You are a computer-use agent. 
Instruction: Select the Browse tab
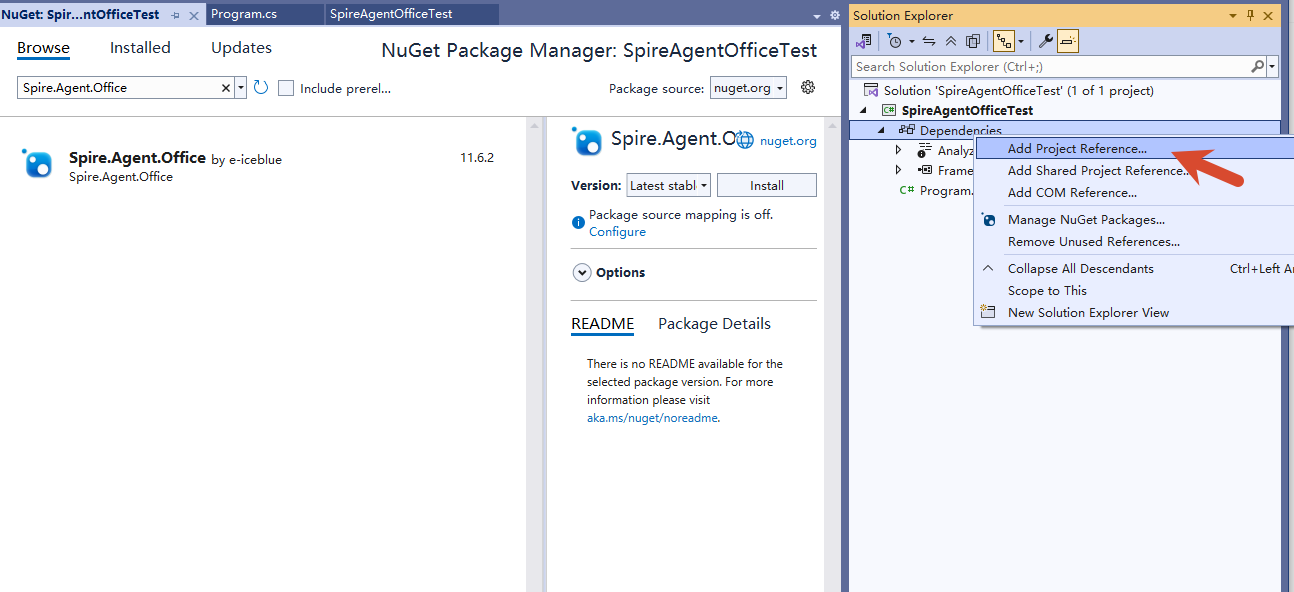click(x=43, y=48)
